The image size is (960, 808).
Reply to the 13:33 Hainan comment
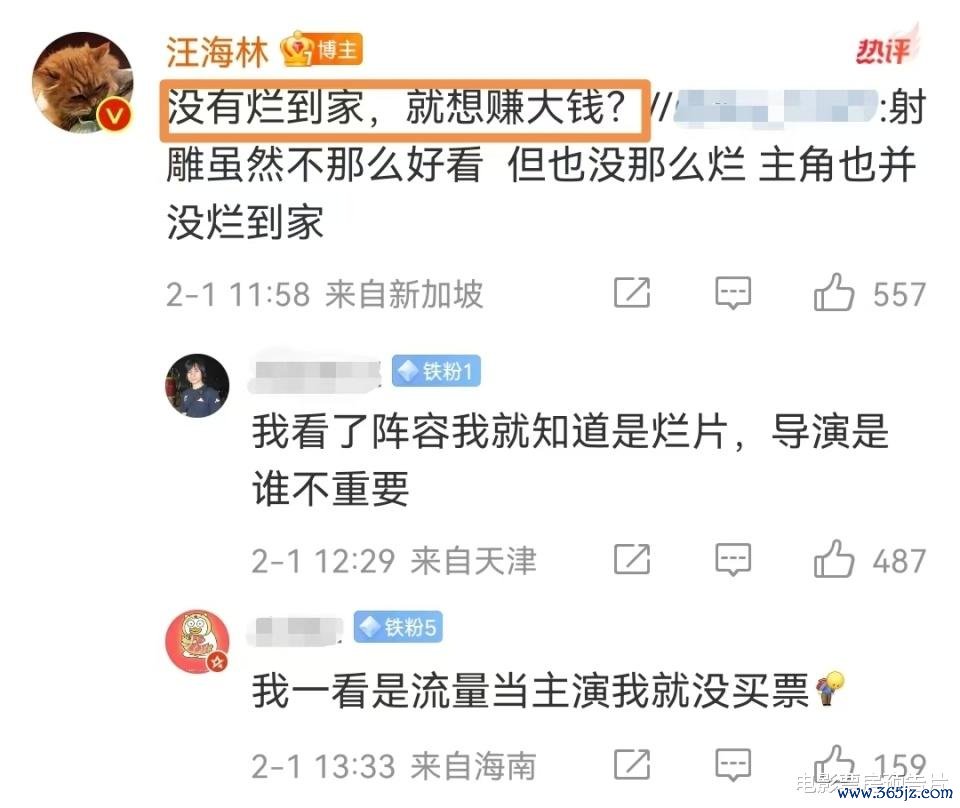tap(733, 765)
